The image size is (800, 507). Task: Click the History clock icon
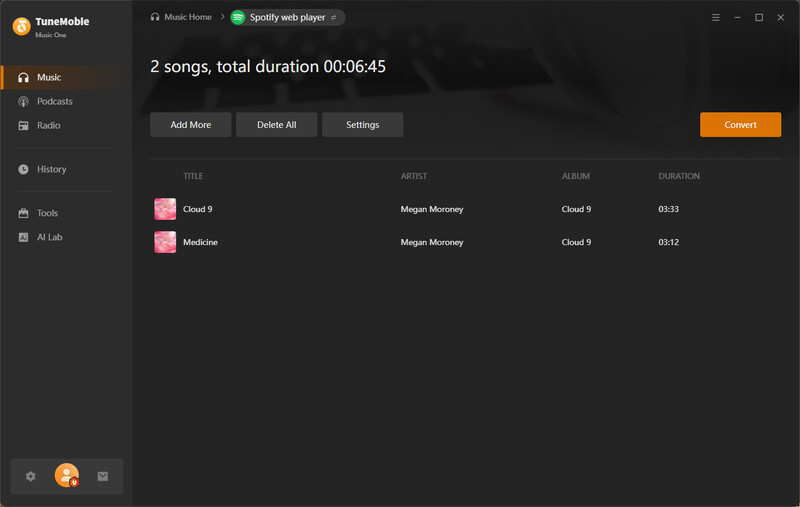[x=23, y=169]
